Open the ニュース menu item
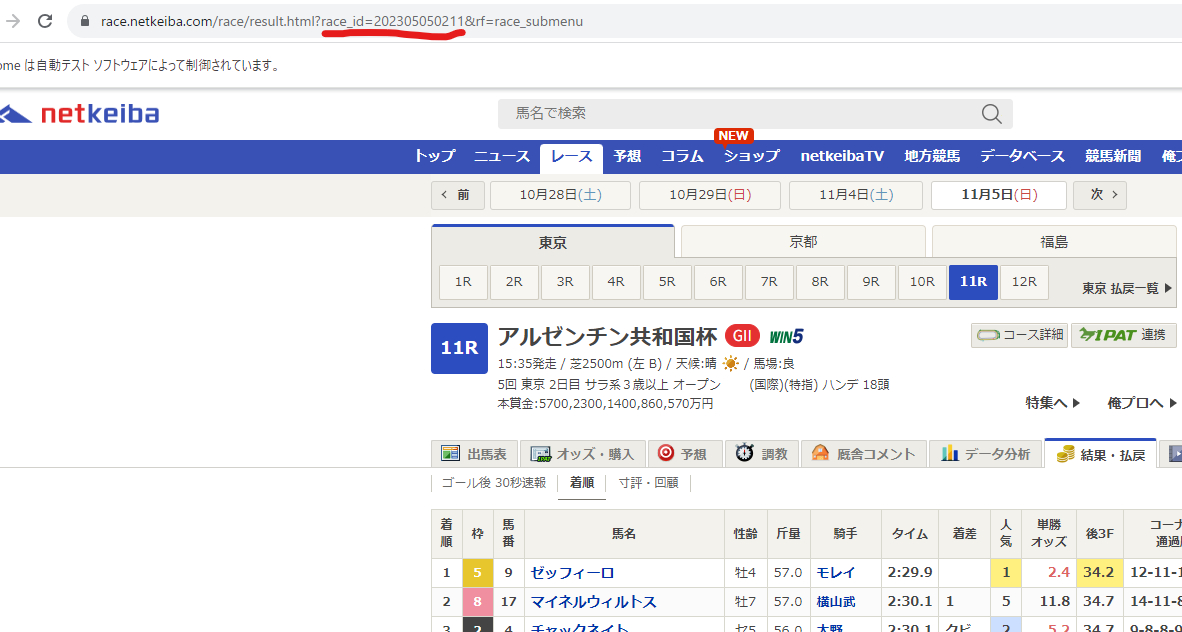 (x=501, y=156)
